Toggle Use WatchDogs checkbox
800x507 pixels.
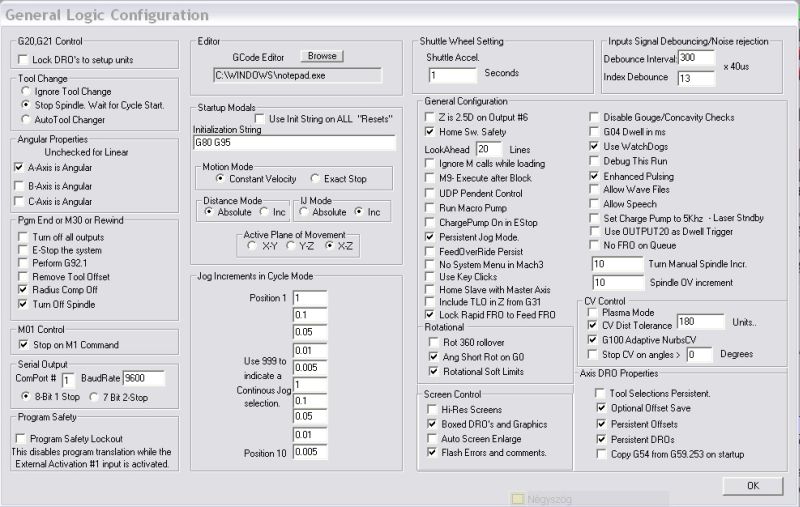click(x=594, y=146)
